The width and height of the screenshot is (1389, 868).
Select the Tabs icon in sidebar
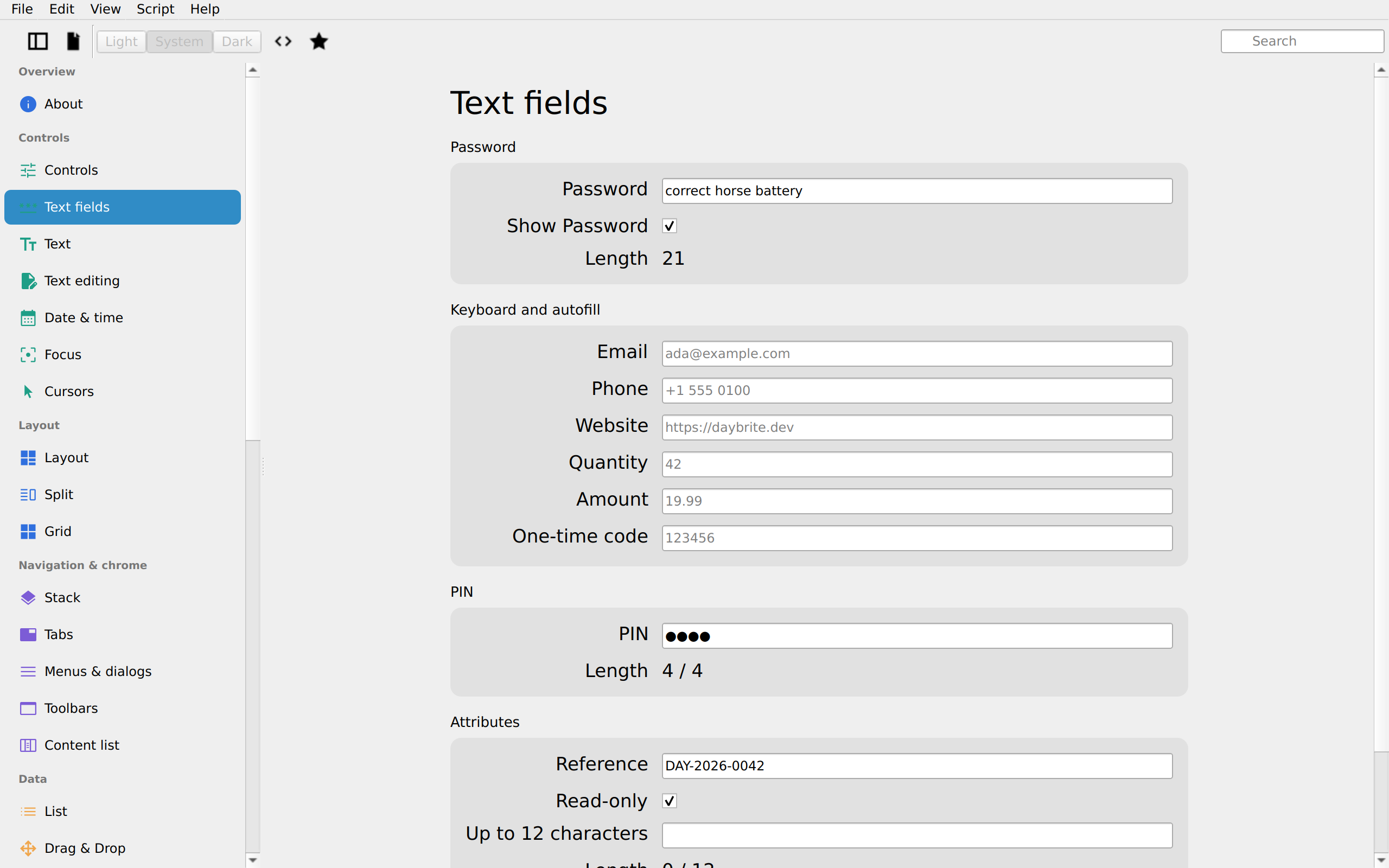coord(28,634)
